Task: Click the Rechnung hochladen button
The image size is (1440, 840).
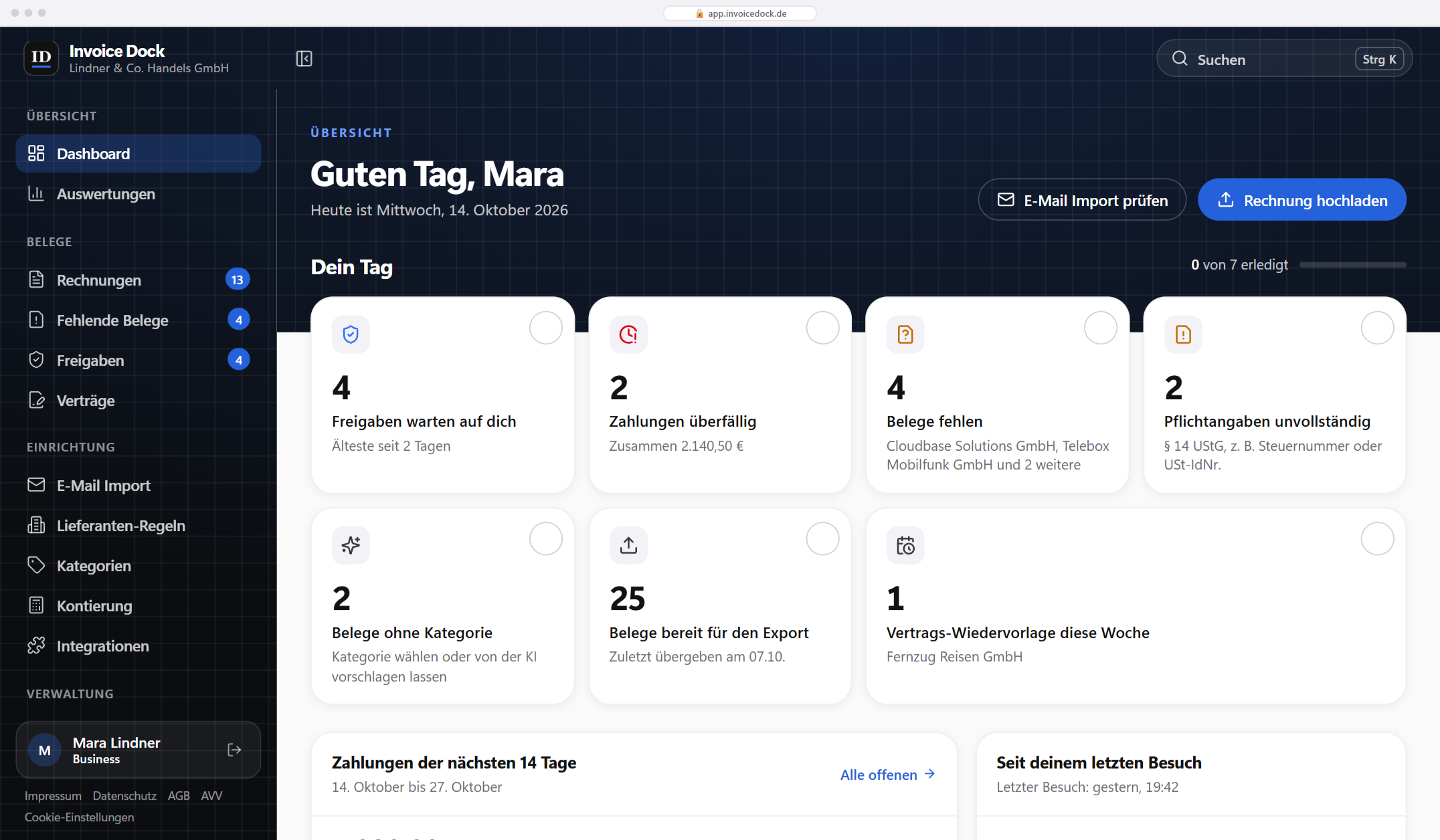Action: 1301,200
